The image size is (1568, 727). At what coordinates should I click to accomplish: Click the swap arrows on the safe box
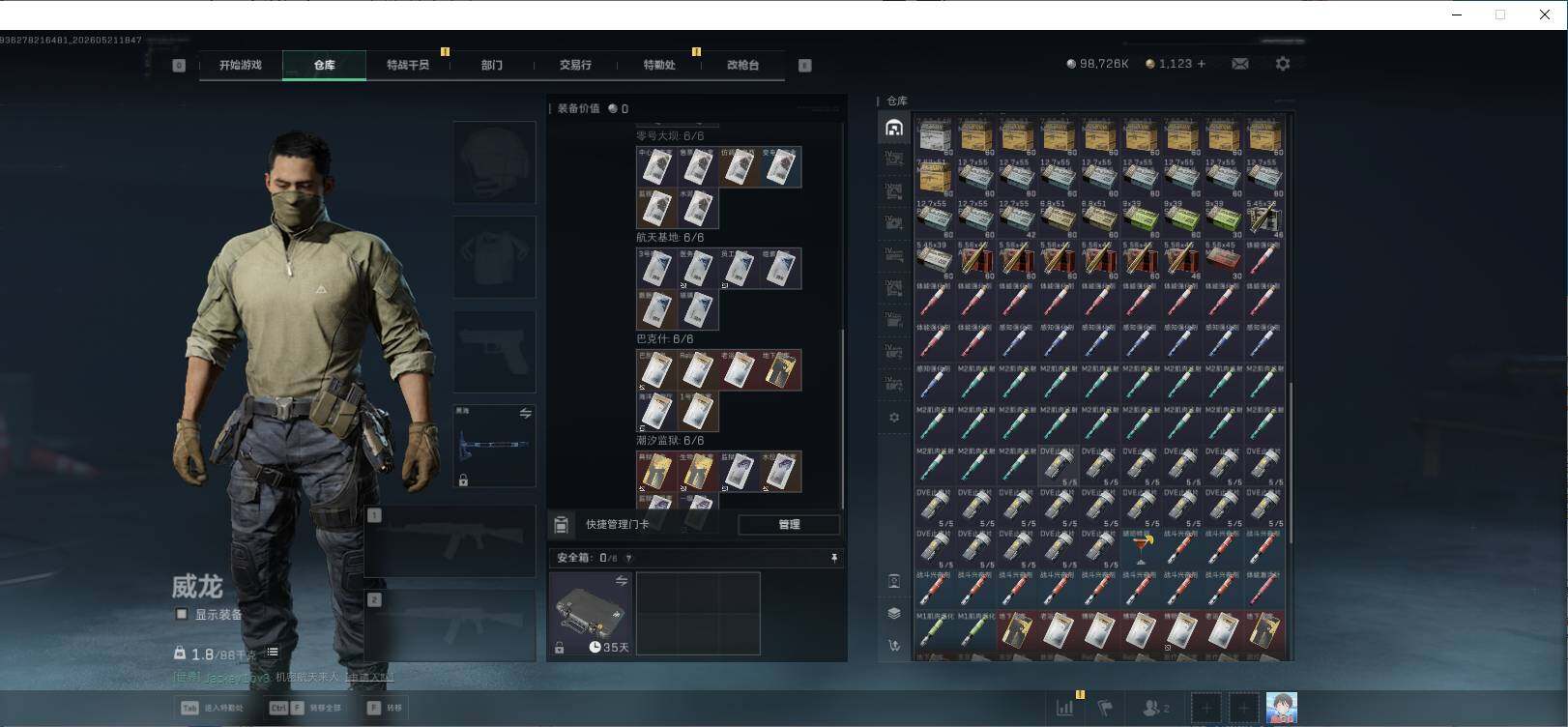(x=622, y=580)
